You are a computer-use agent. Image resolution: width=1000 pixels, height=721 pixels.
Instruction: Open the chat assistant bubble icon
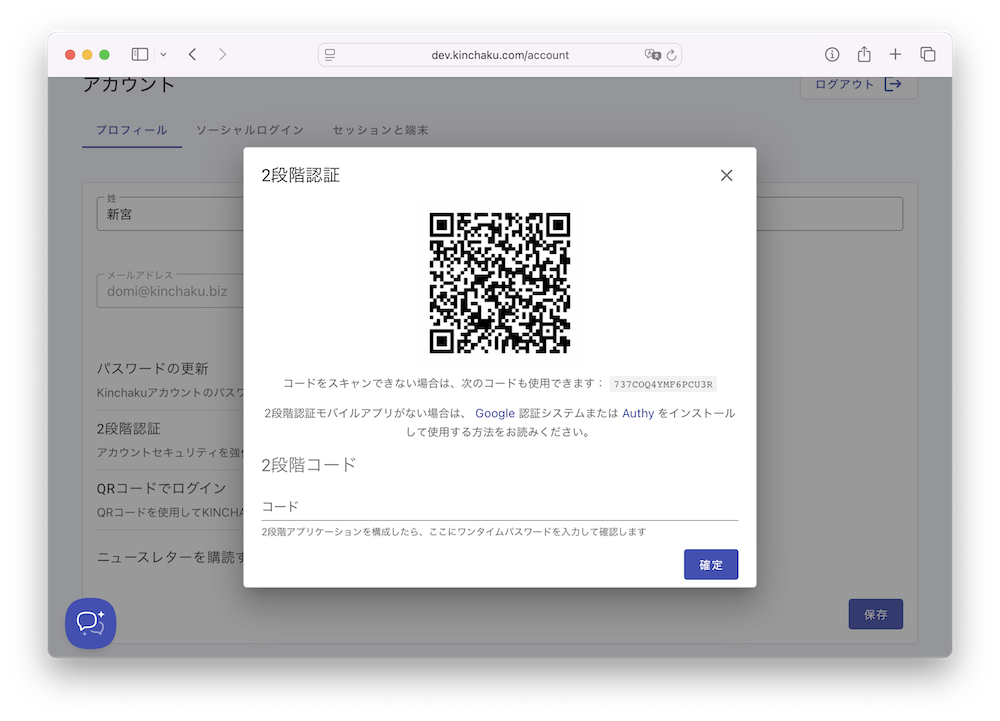[91, 623]
